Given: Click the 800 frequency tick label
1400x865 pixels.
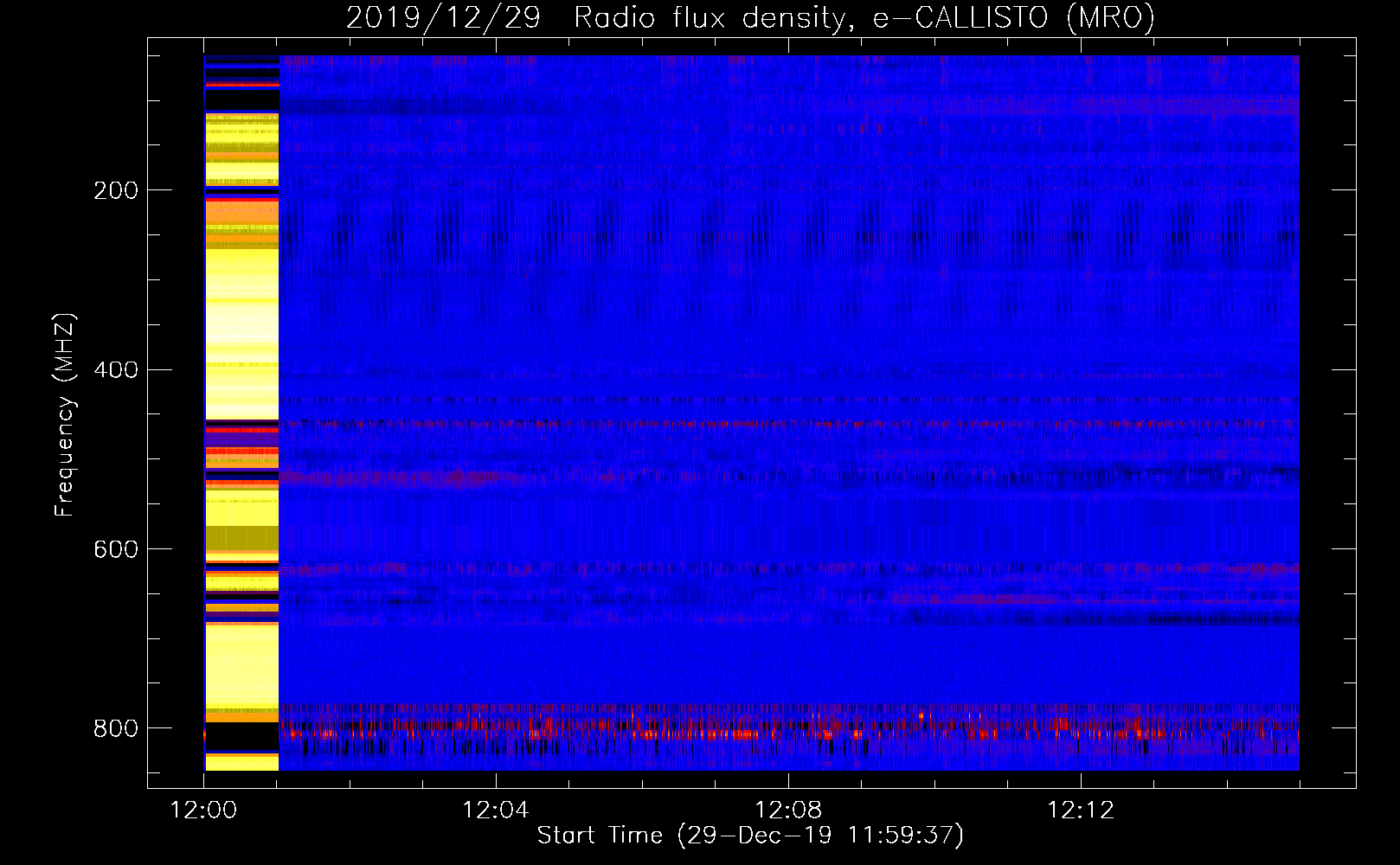Looking at the screenshot, I should (116, 728).
